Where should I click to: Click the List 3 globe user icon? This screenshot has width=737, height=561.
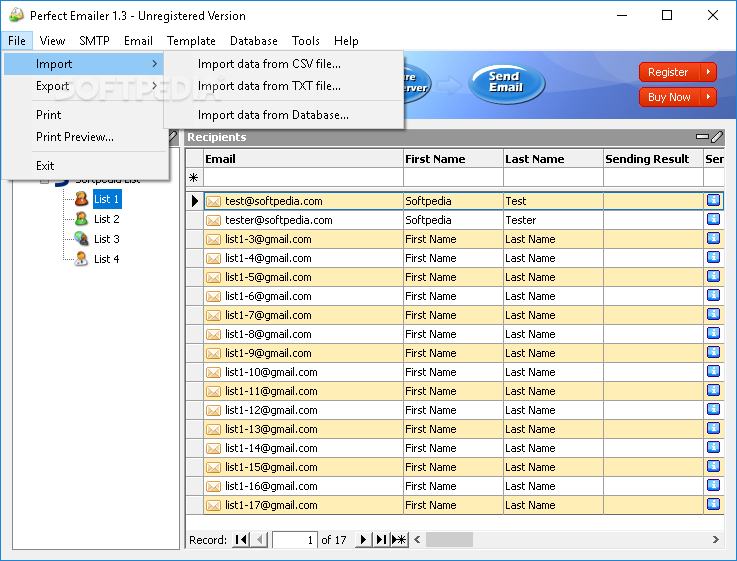[81, 239]
